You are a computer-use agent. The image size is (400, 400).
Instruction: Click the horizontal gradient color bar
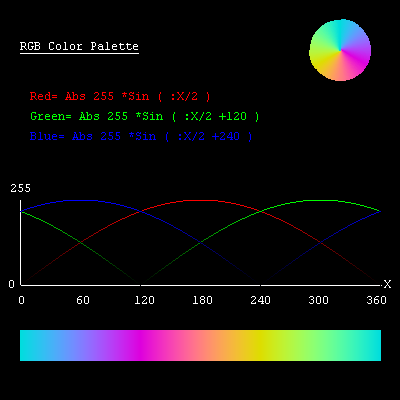(x=200, y=345)
